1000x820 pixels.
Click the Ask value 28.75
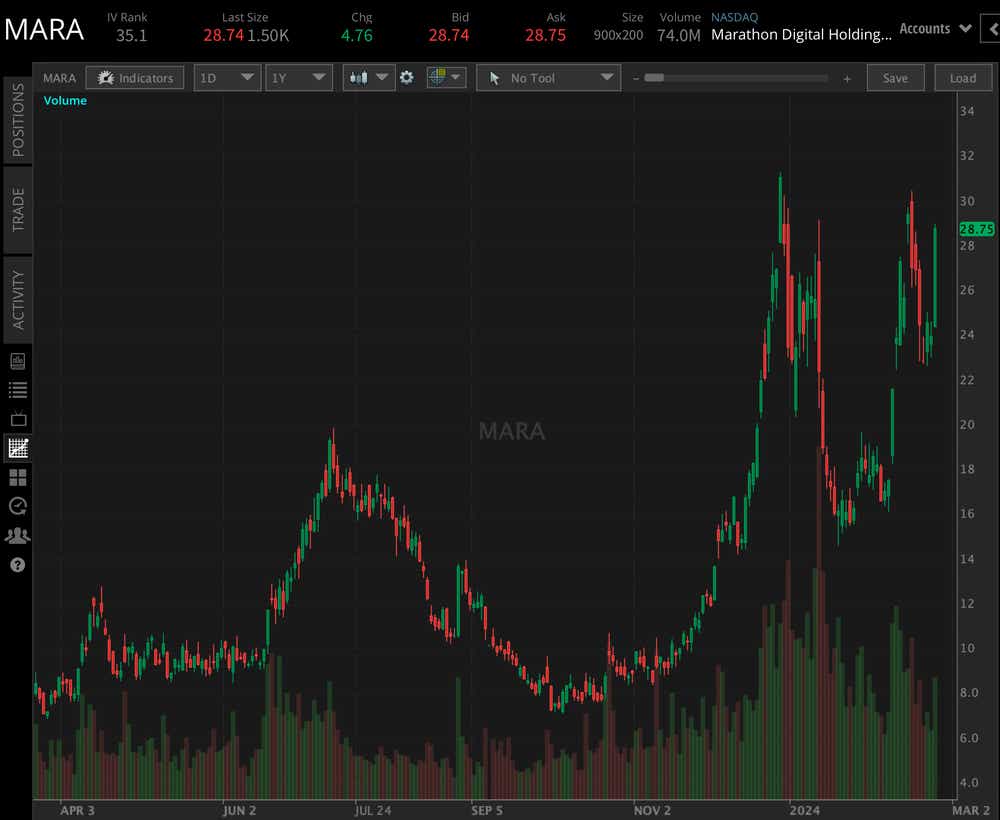[x=545, y=36]
